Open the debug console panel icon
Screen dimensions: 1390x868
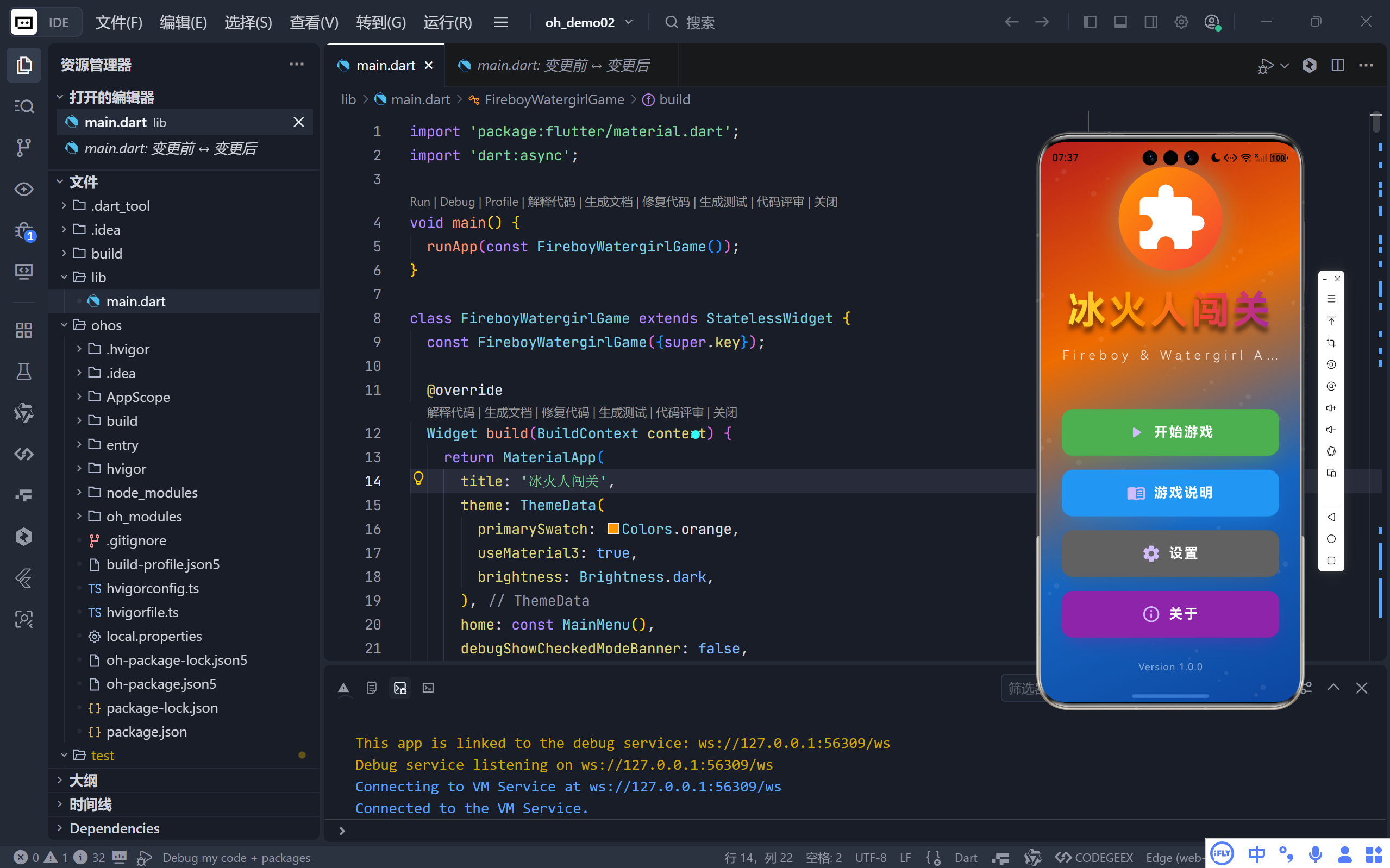coord(399,687)
